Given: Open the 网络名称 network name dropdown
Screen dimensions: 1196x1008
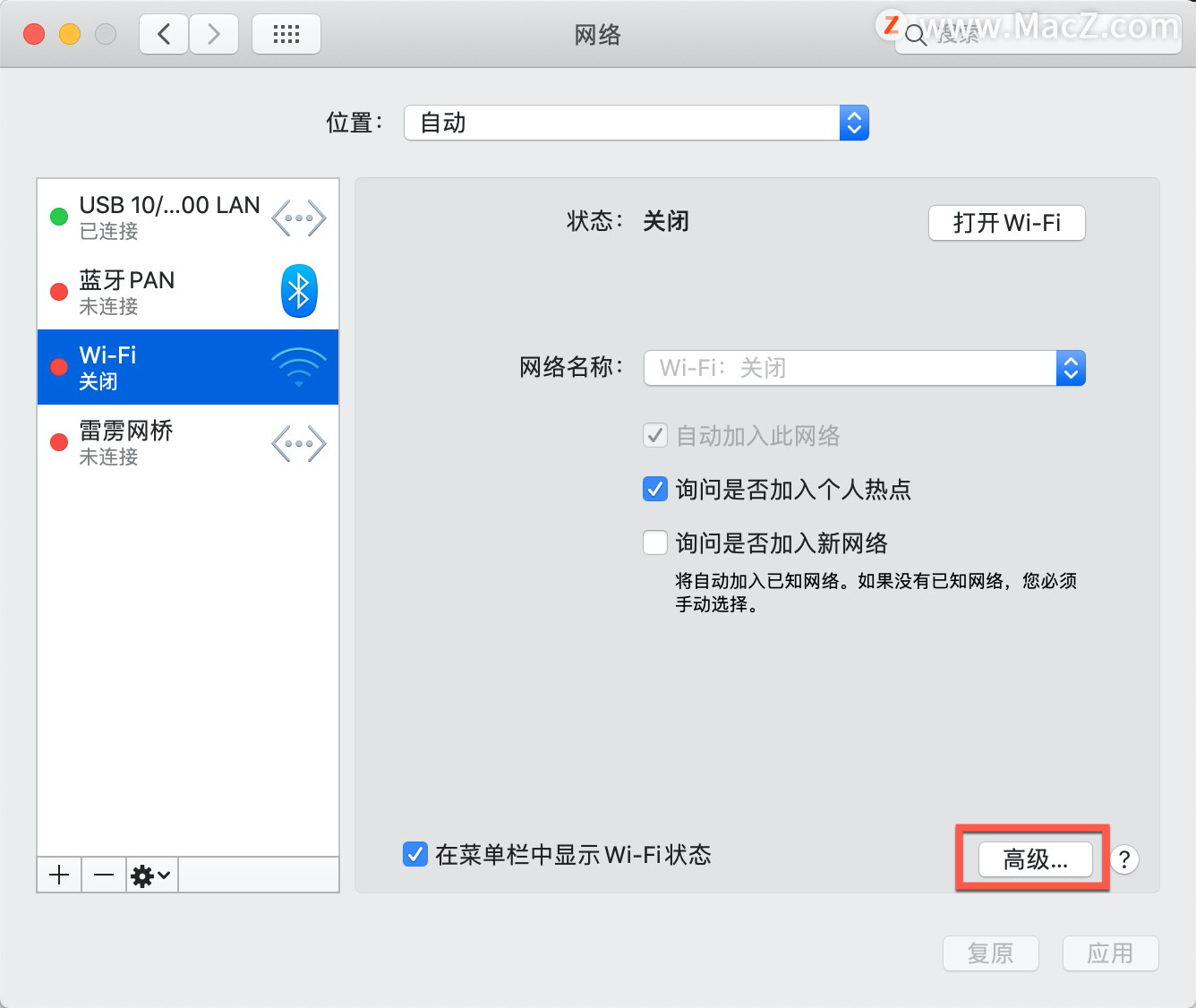Looking at the screenshot, I should pos(1071,367).
